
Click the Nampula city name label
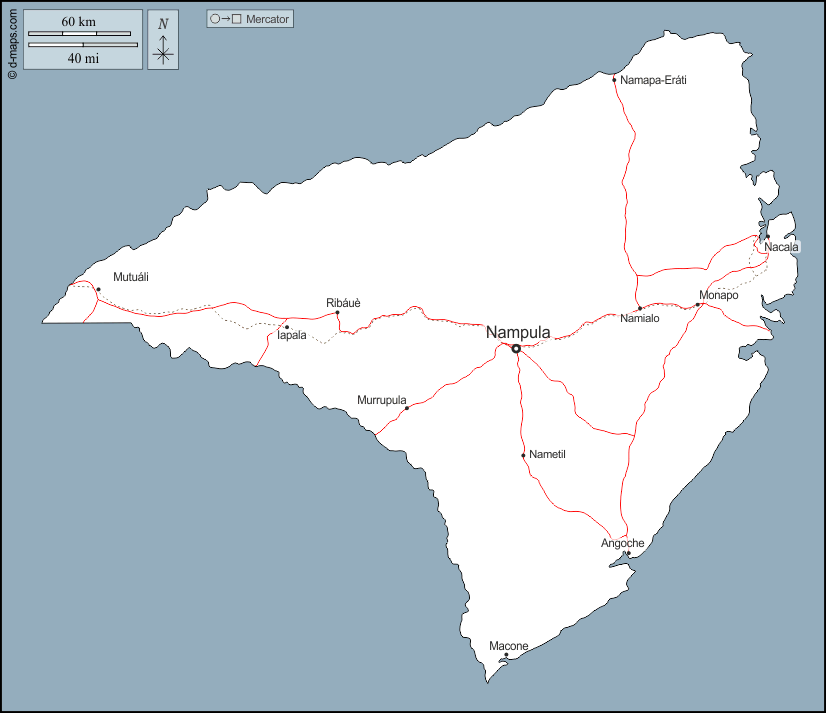[x=518, y=332]
